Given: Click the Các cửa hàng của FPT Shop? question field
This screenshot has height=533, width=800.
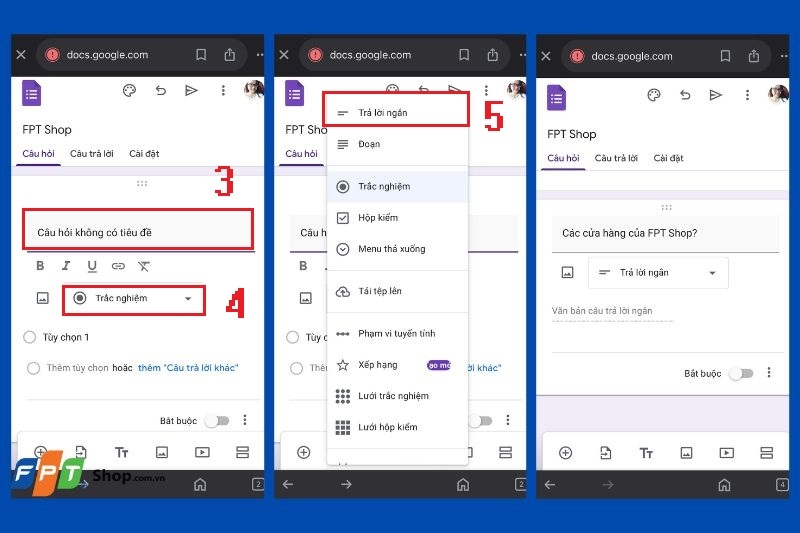Looking at the screenshot, I should (x=665, y=234).
